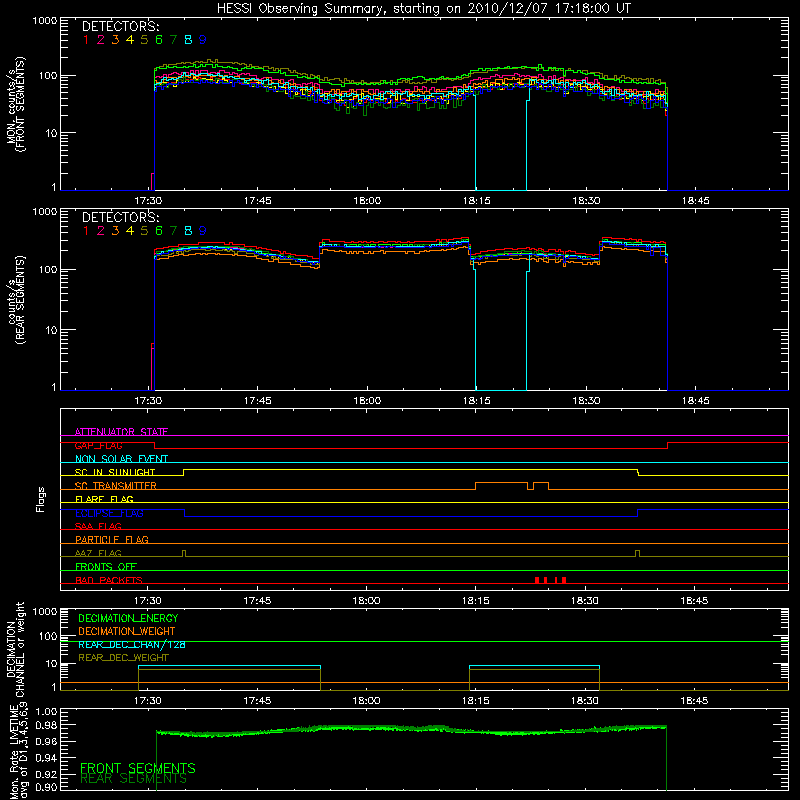Click the SC_IN_SUNLIGHT flag label

click(115, 472)
